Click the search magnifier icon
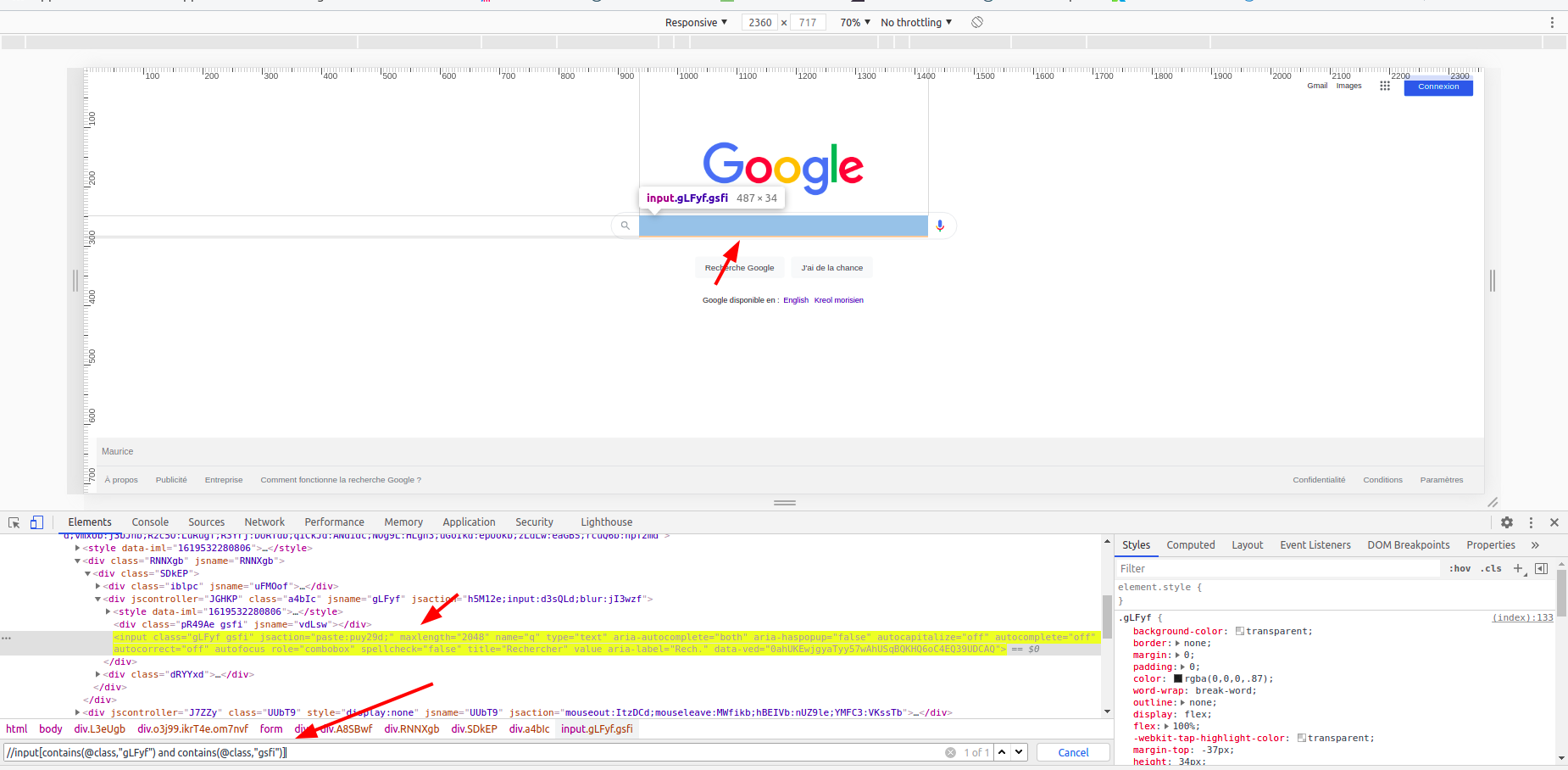Screen dimensions: 1568x770 [x=625, y=226]
